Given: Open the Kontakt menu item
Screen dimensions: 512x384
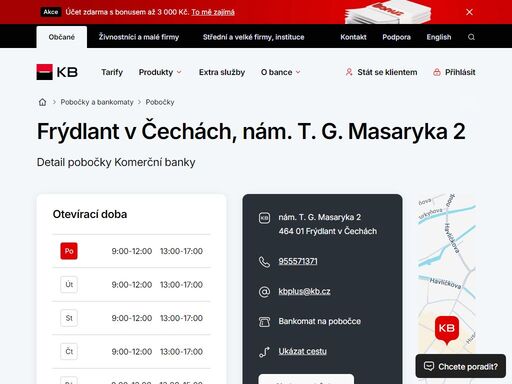Looking at the screenshot, I should (353, 37).
